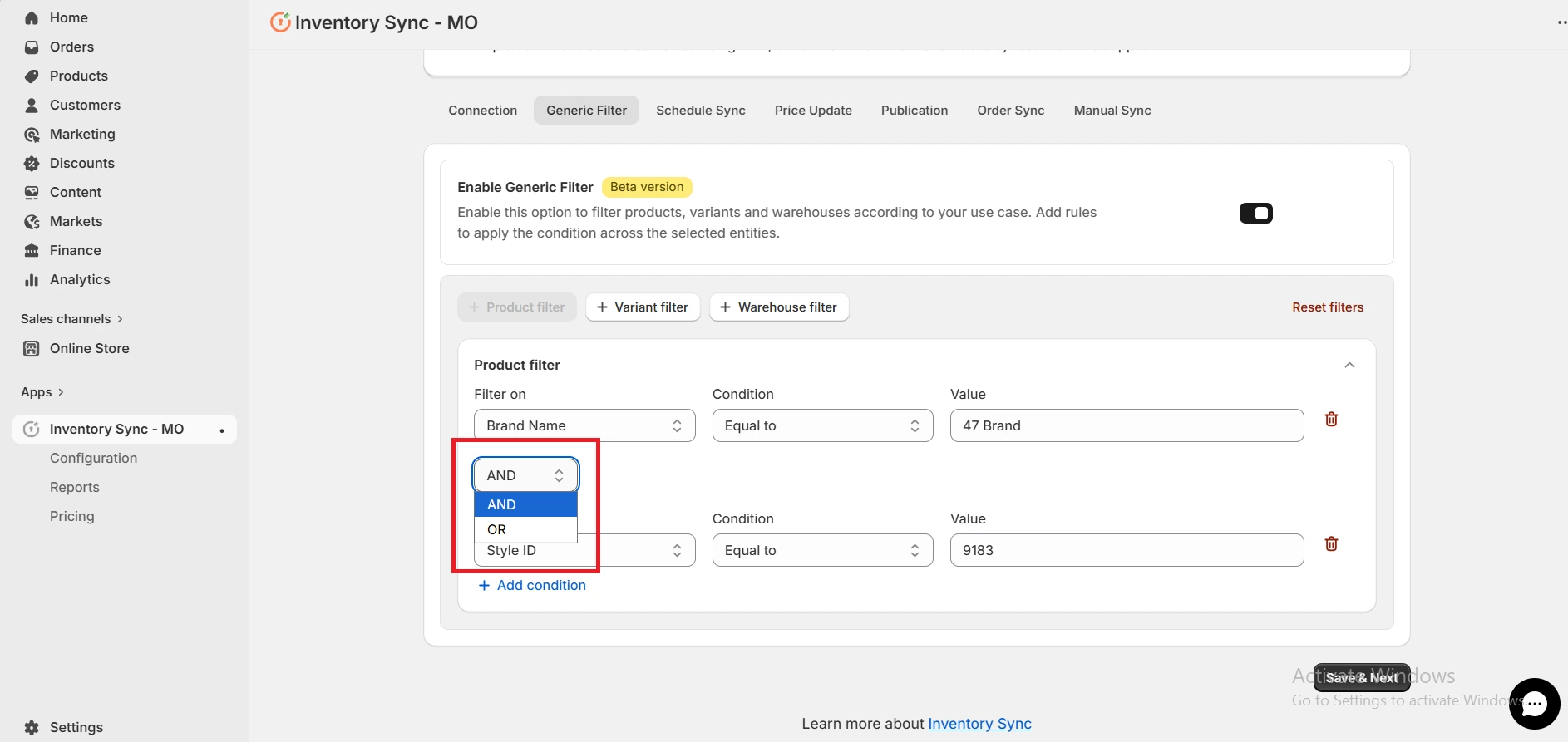The height and width of the screenshot is (742, 1568).
Task: Open the chat support bubble
Action: (1534, 704)
